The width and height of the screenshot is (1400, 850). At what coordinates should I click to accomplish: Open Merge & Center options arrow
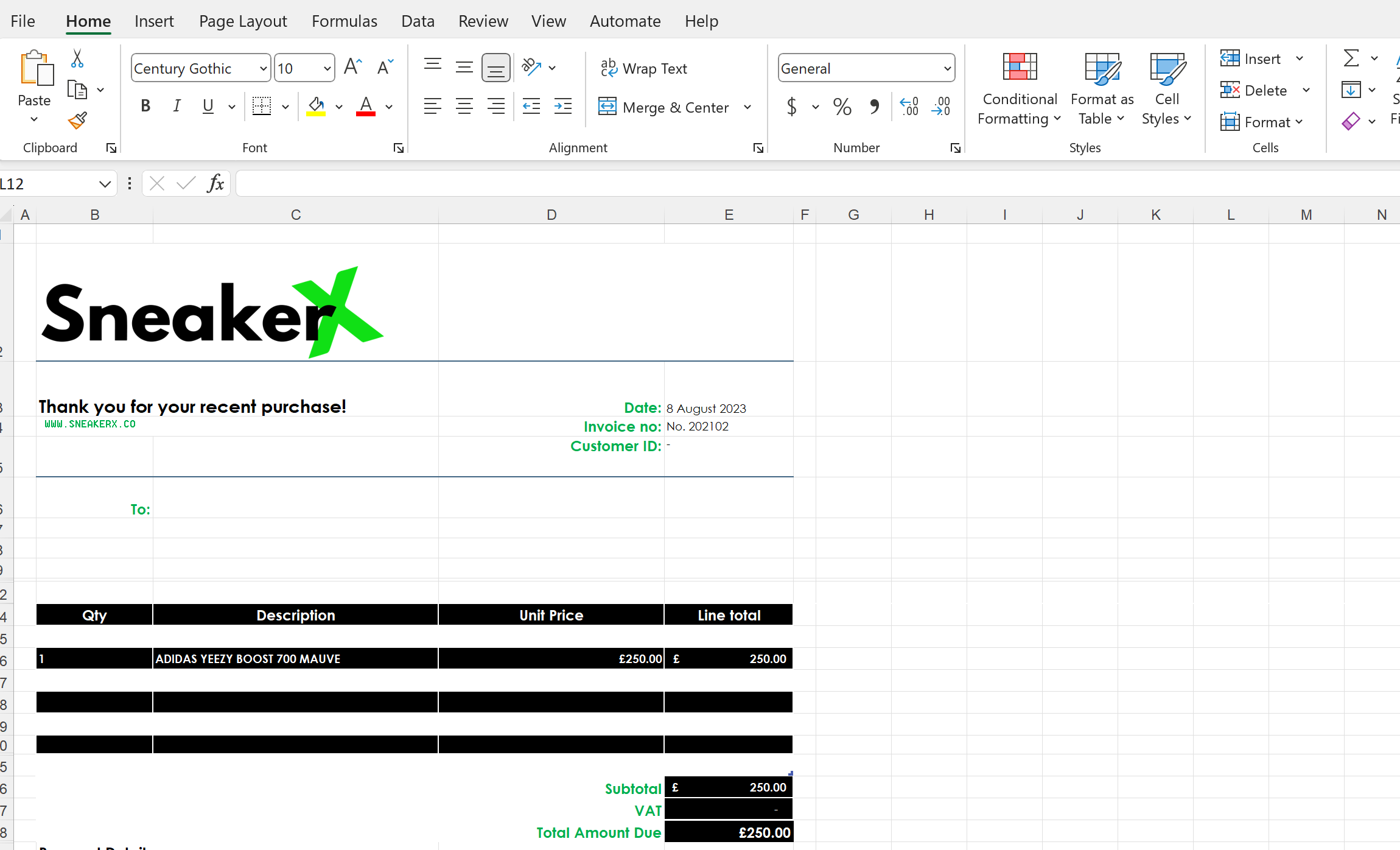[747, 107]
